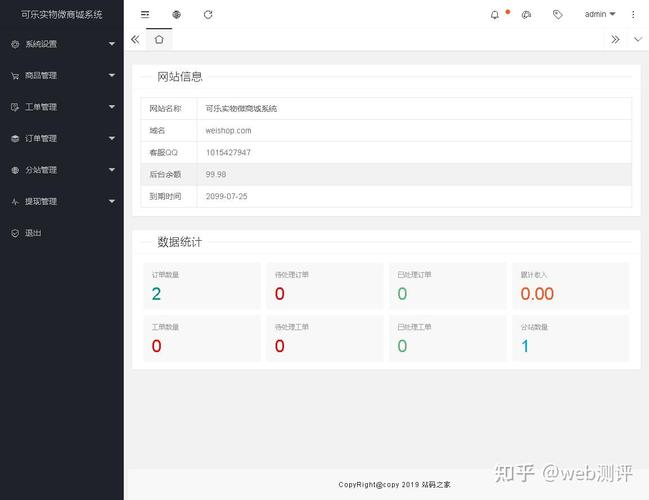Click the 订单管理 sidebar icon
This screenshot has height=500, width=649.
(x=15, y=138)
